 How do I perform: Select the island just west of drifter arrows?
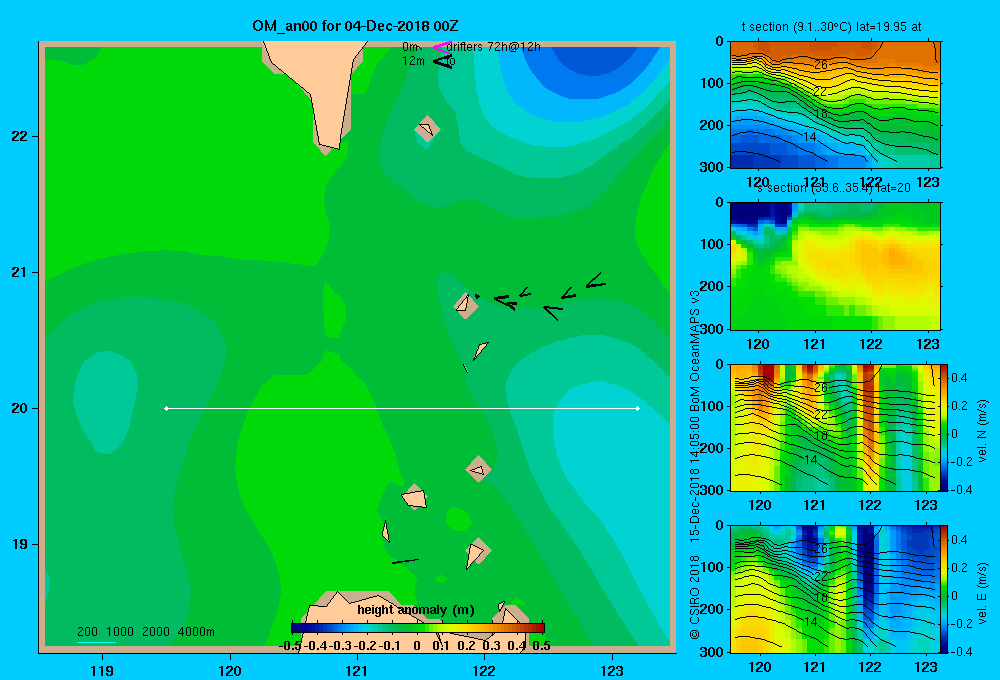tap(466, 305)
